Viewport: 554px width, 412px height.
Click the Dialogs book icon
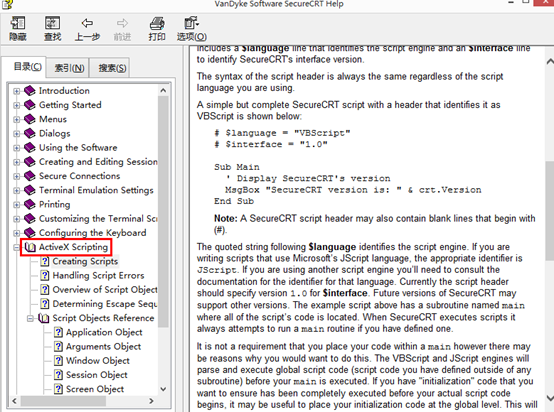pos(30,133)
